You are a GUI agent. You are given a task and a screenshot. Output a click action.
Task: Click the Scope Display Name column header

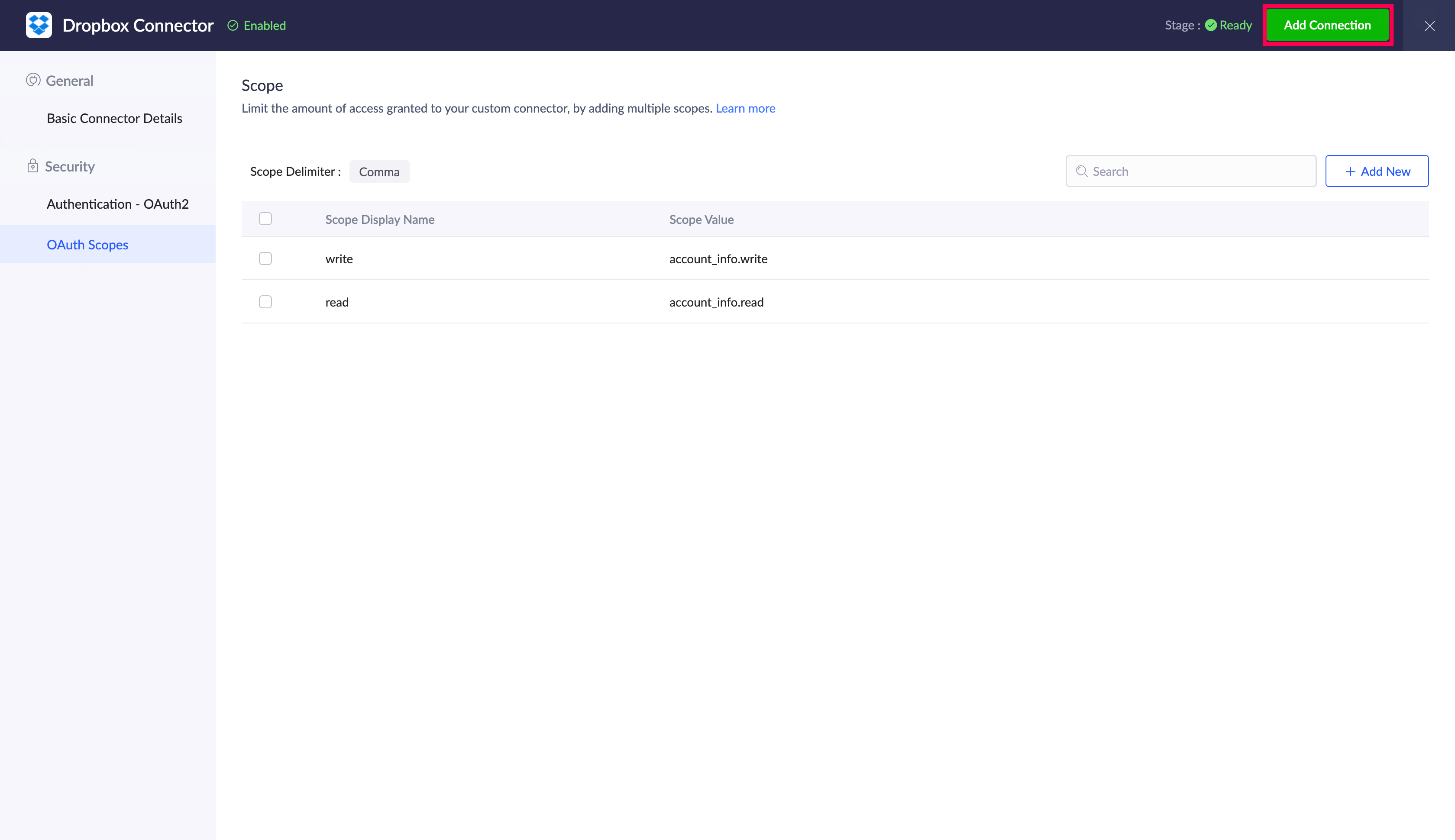[380, 219]
